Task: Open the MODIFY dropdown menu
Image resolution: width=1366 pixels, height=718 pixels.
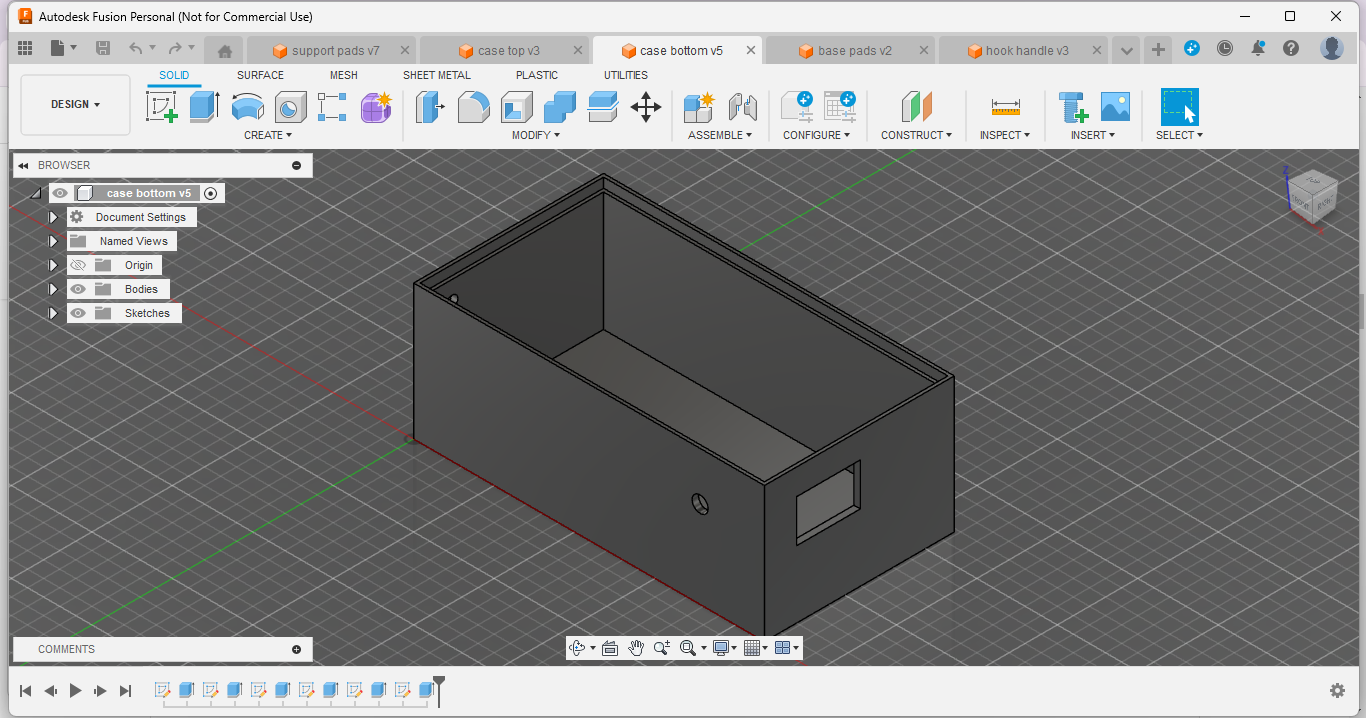Action: coord(535,135)
